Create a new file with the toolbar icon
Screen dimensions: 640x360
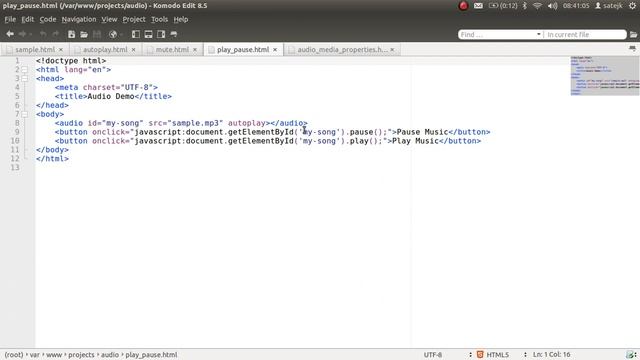coord(71,34)
